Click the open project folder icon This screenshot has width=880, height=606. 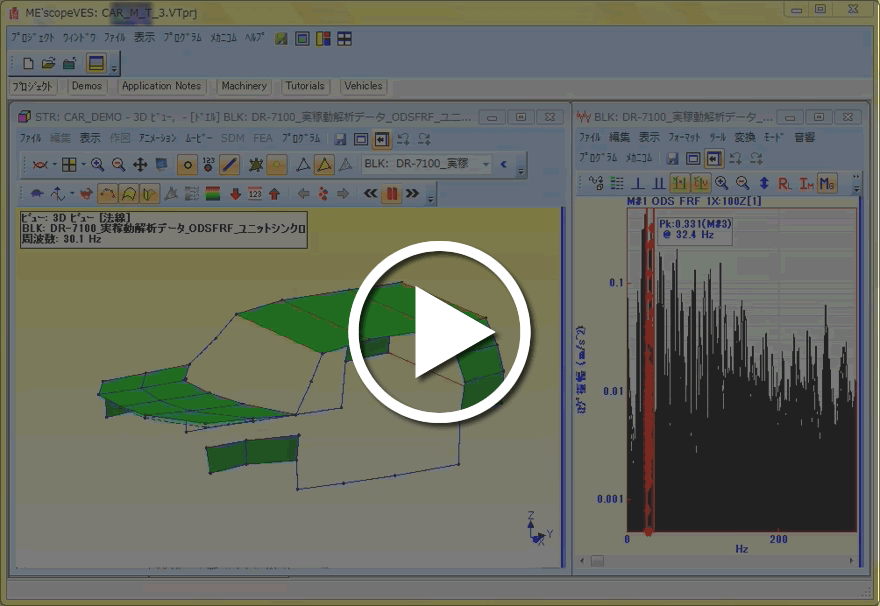coord(48,64)
